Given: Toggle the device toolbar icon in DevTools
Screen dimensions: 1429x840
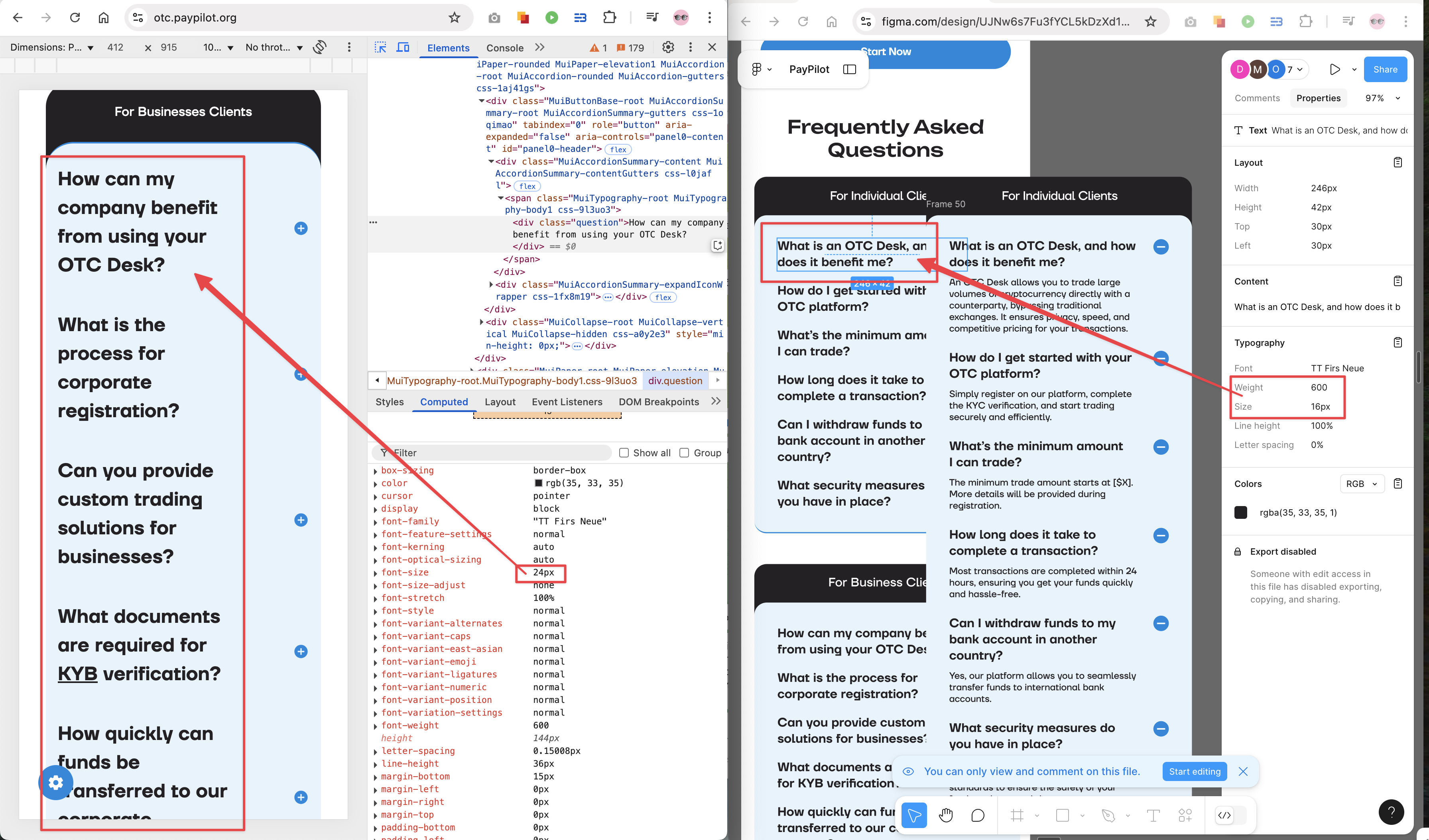Looking at the screenshot, I should click(x=403, y=47).
